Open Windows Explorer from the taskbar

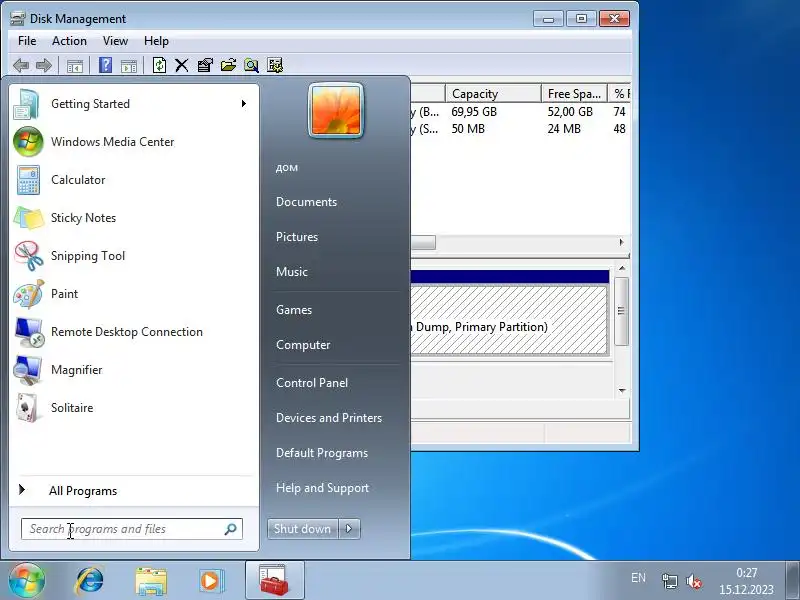point(151,581)
